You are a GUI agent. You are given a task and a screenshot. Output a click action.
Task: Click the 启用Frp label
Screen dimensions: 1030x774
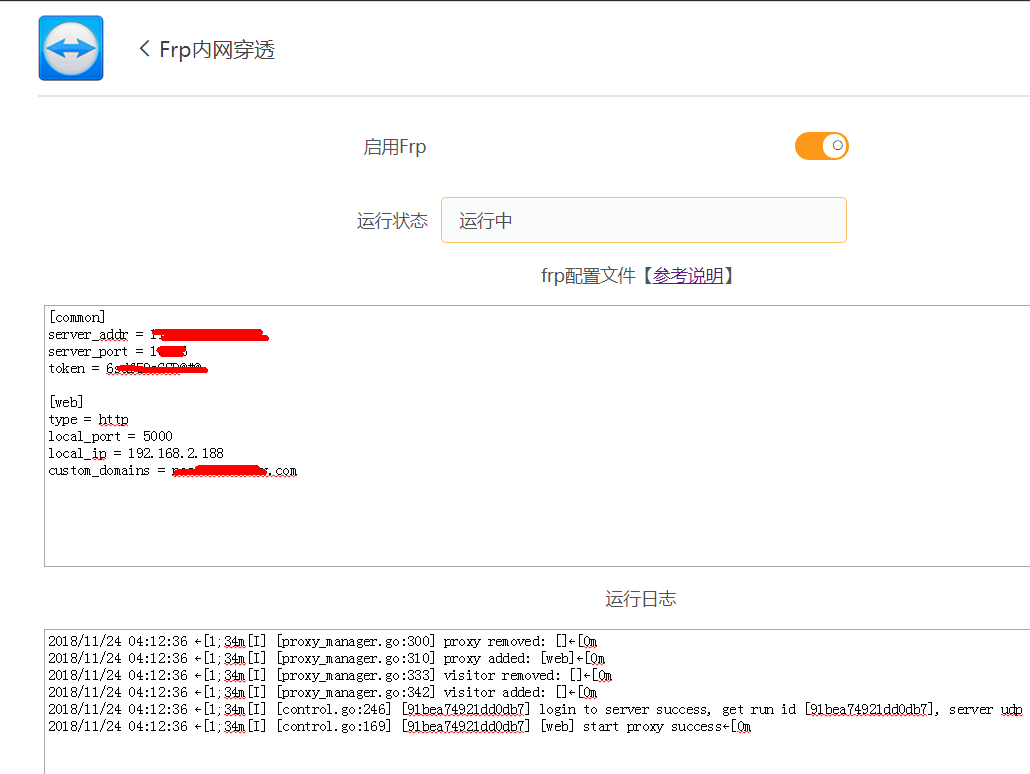click(x=395, y=147)
